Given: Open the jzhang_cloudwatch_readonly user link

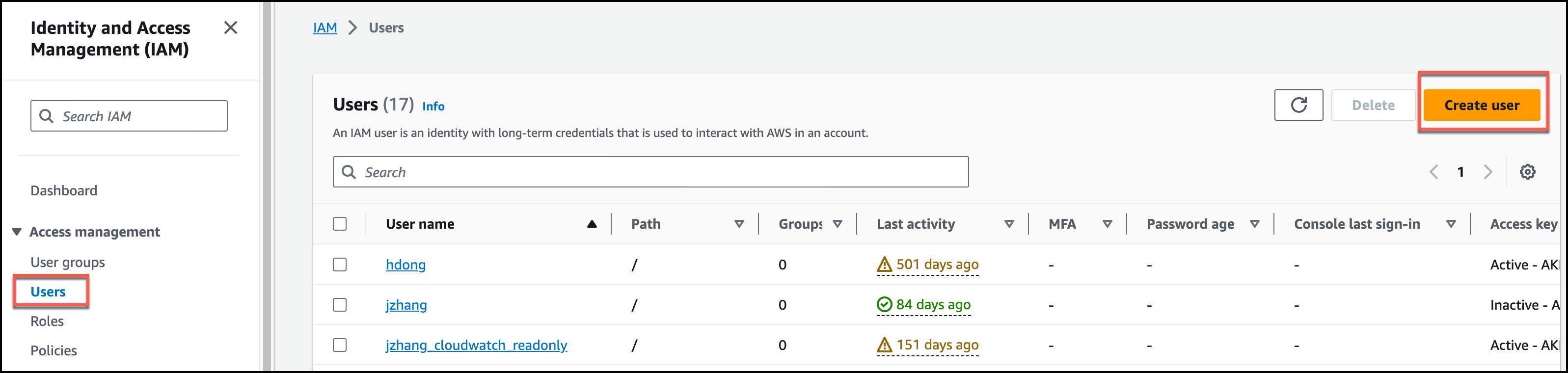Looking at the screenshot, I should [x=476, y=345].
